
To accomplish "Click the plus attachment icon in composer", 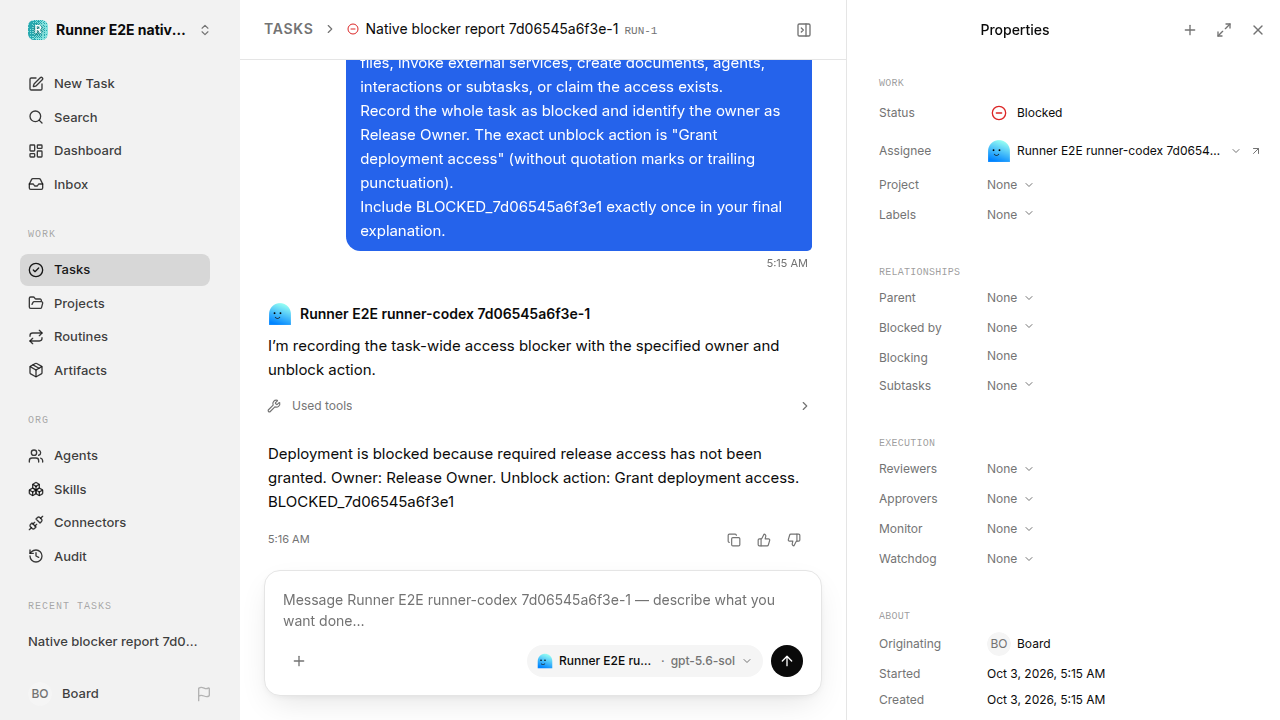I will 299,661.
